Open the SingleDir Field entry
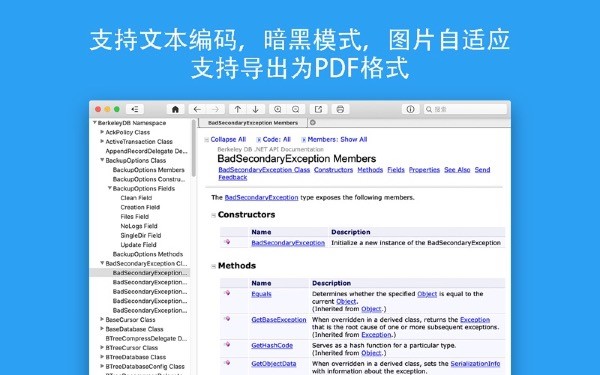Viewport: 600px width, 375px height. coord(141,235)
